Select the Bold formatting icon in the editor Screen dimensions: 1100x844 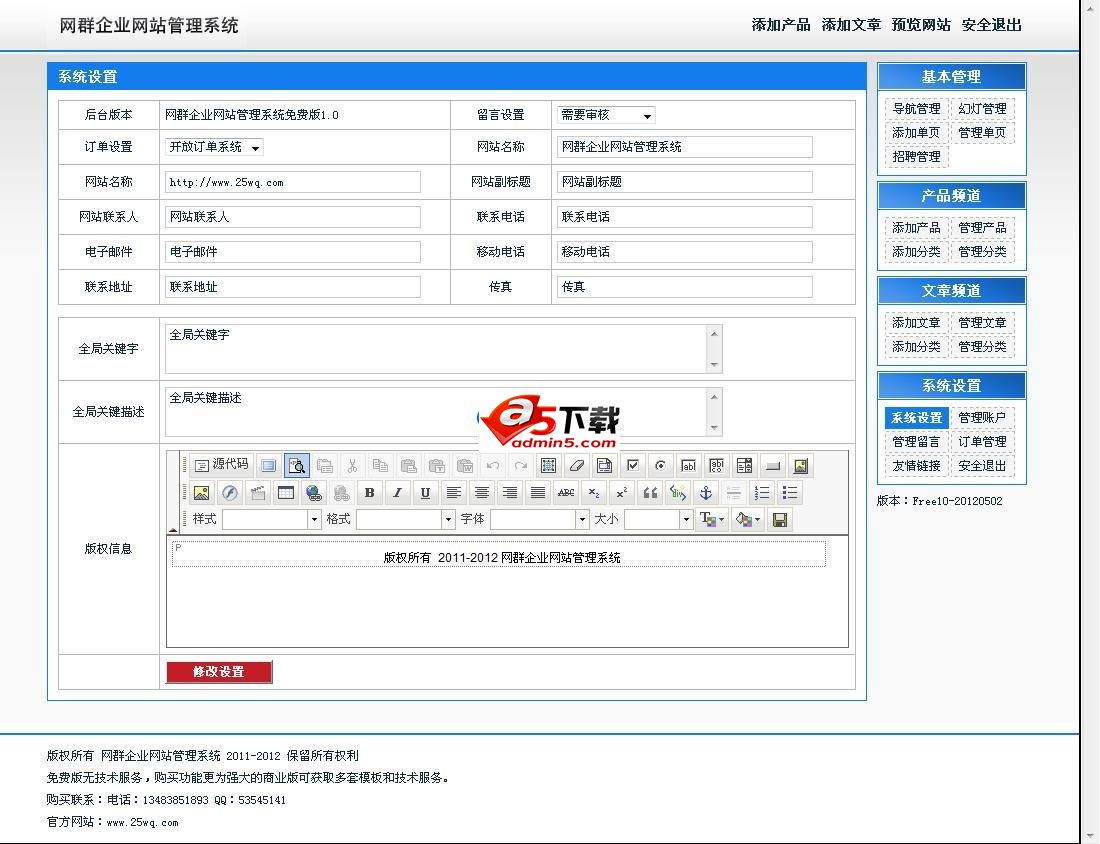369,493
